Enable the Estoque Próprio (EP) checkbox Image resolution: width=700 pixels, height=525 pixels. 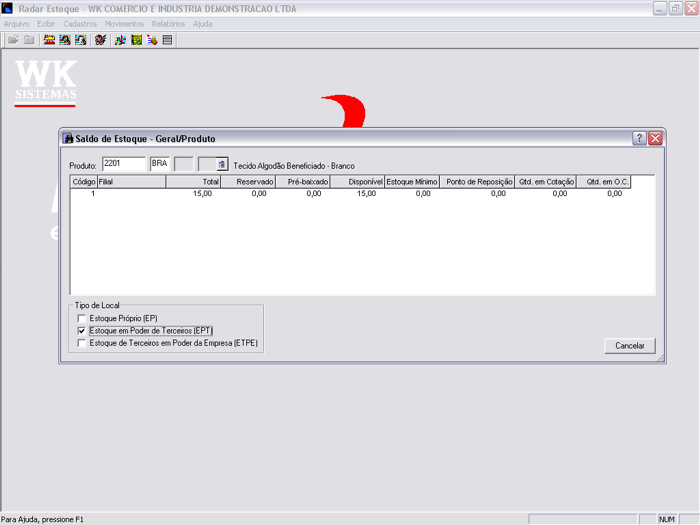coord(82,318)
